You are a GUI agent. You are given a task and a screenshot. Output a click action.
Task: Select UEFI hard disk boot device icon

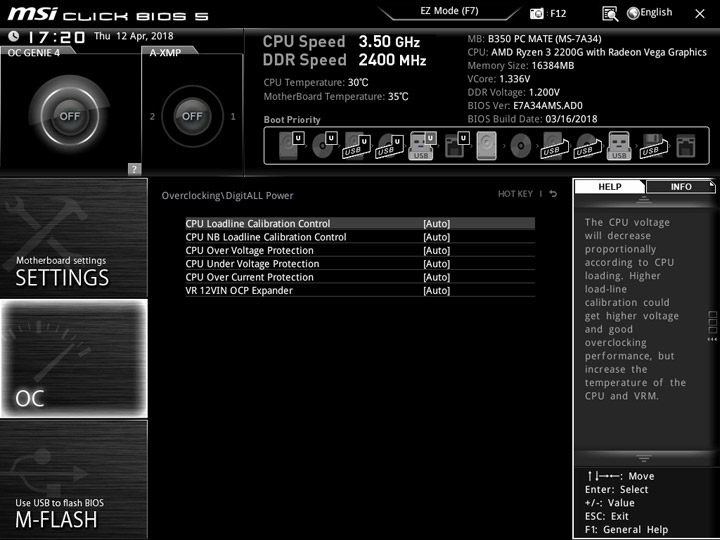coord(292,146)
